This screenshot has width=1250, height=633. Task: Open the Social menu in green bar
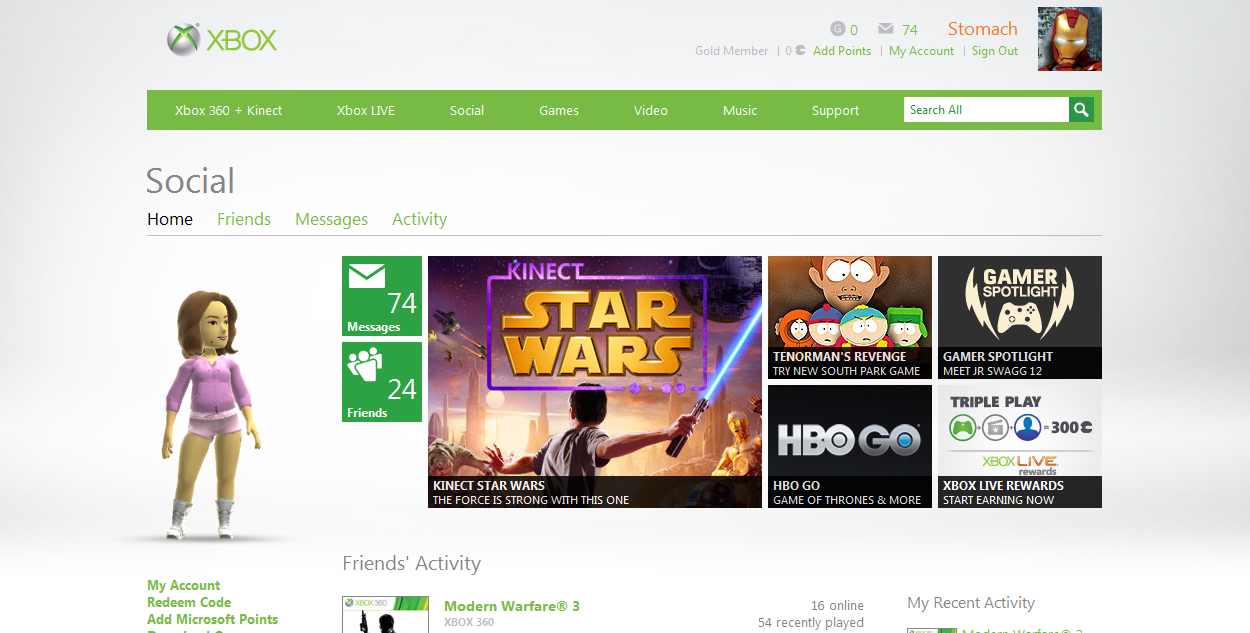[x=467, y=111]
